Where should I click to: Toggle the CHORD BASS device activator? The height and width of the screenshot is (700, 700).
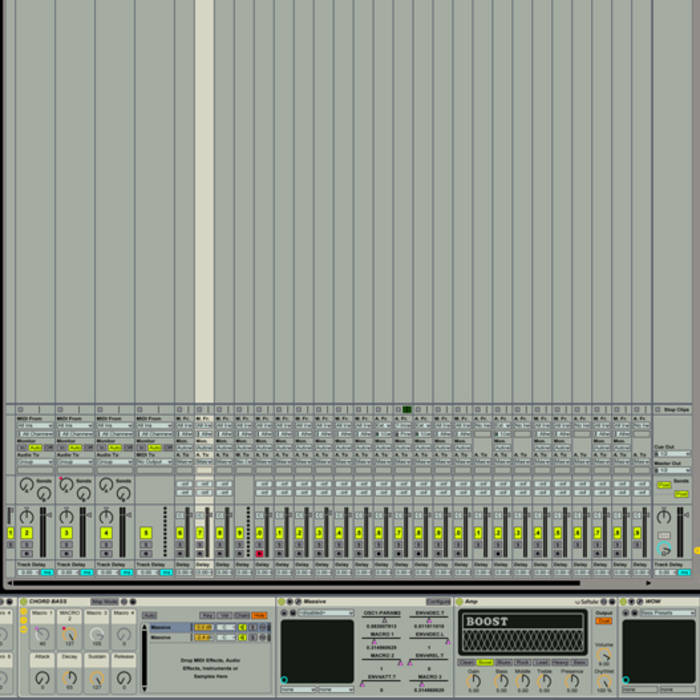[x=22, y=602]
